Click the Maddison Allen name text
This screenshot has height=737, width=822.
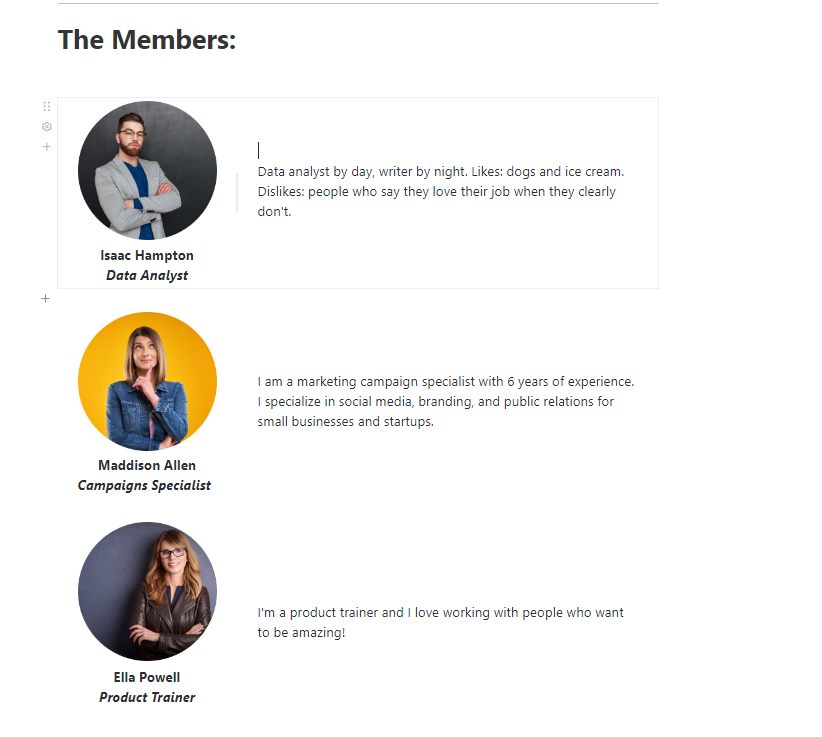tap(147, 465)
